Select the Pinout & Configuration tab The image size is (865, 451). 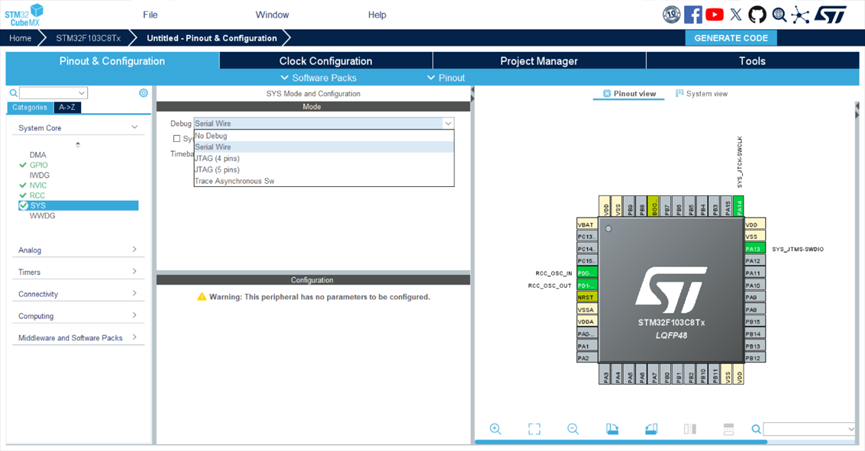(112, 61)
